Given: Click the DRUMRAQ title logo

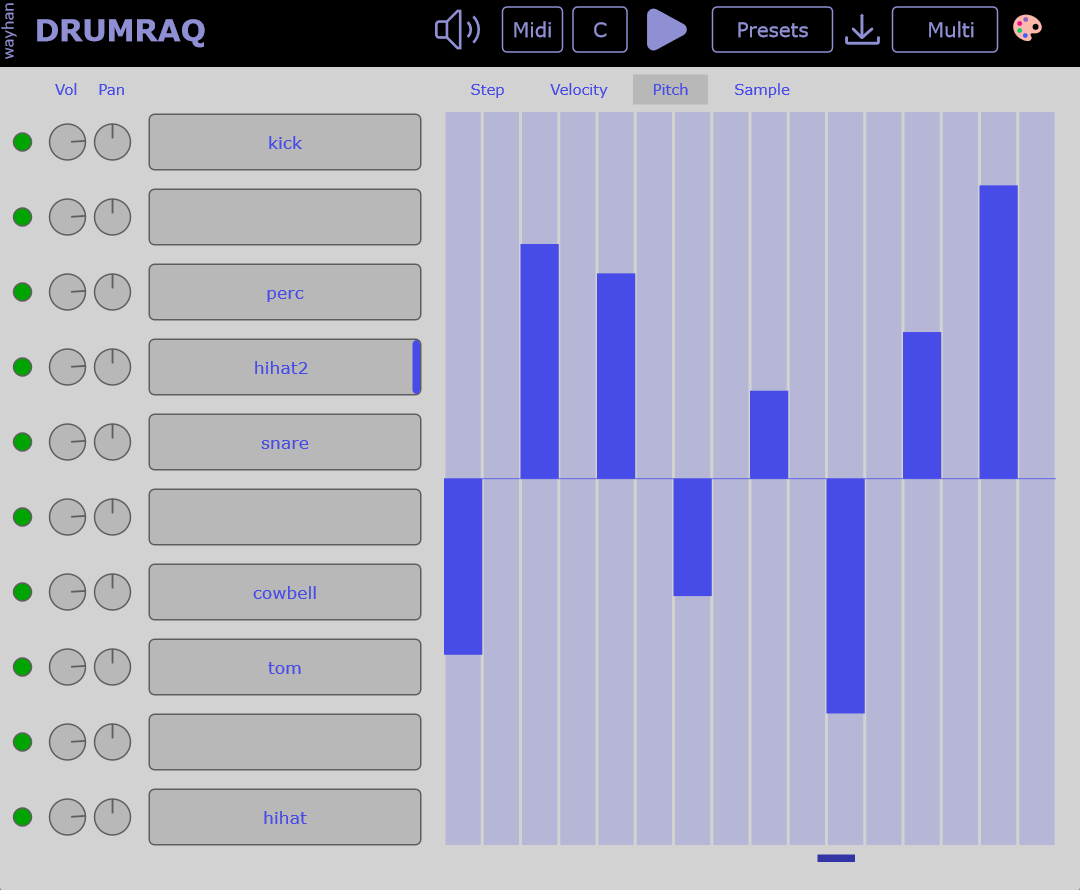Looking at the screenshot, I should click(121, 31).
